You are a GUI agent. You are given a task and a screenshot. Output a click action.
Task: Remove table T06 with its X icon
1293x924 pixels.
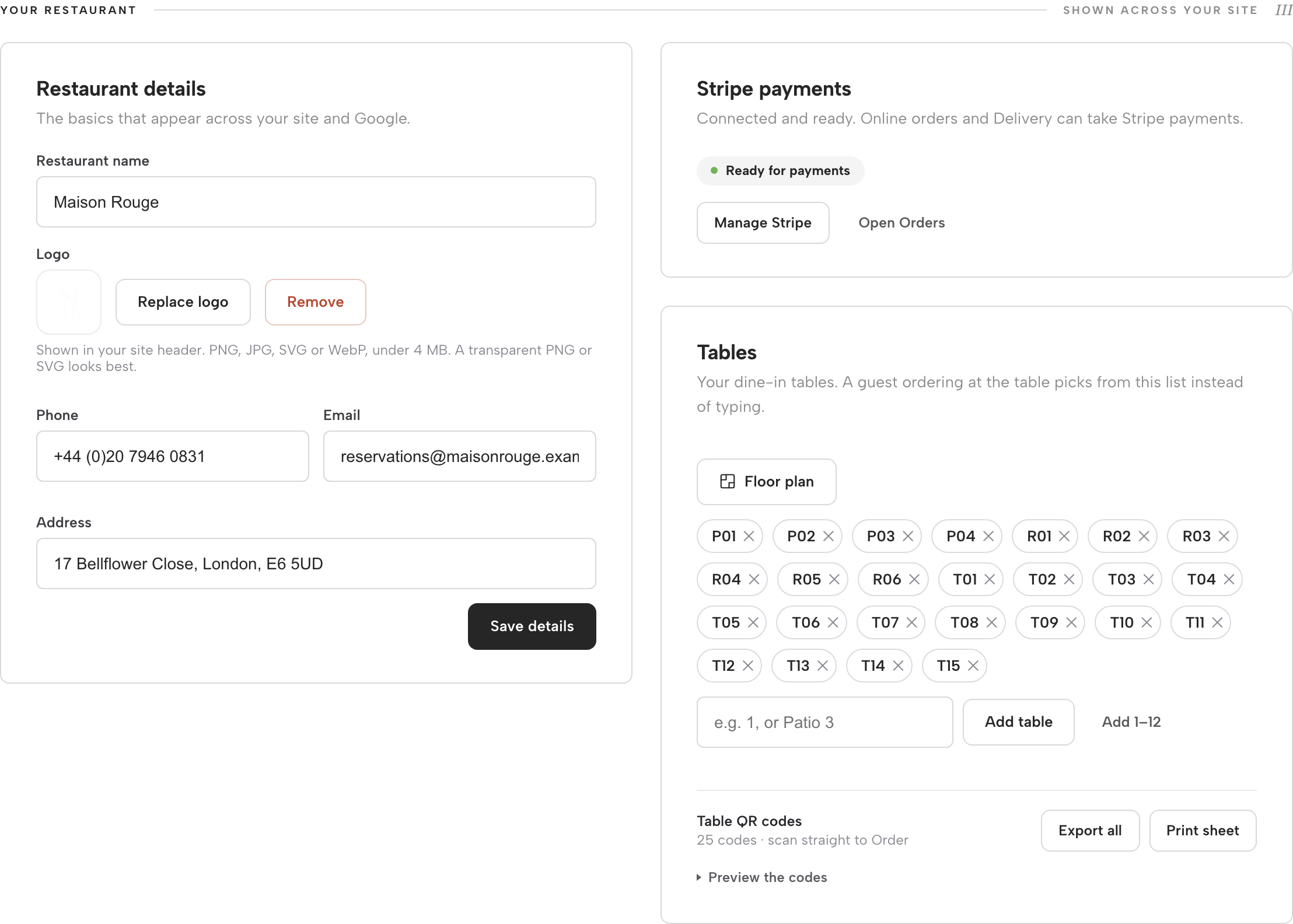(833, 622)
